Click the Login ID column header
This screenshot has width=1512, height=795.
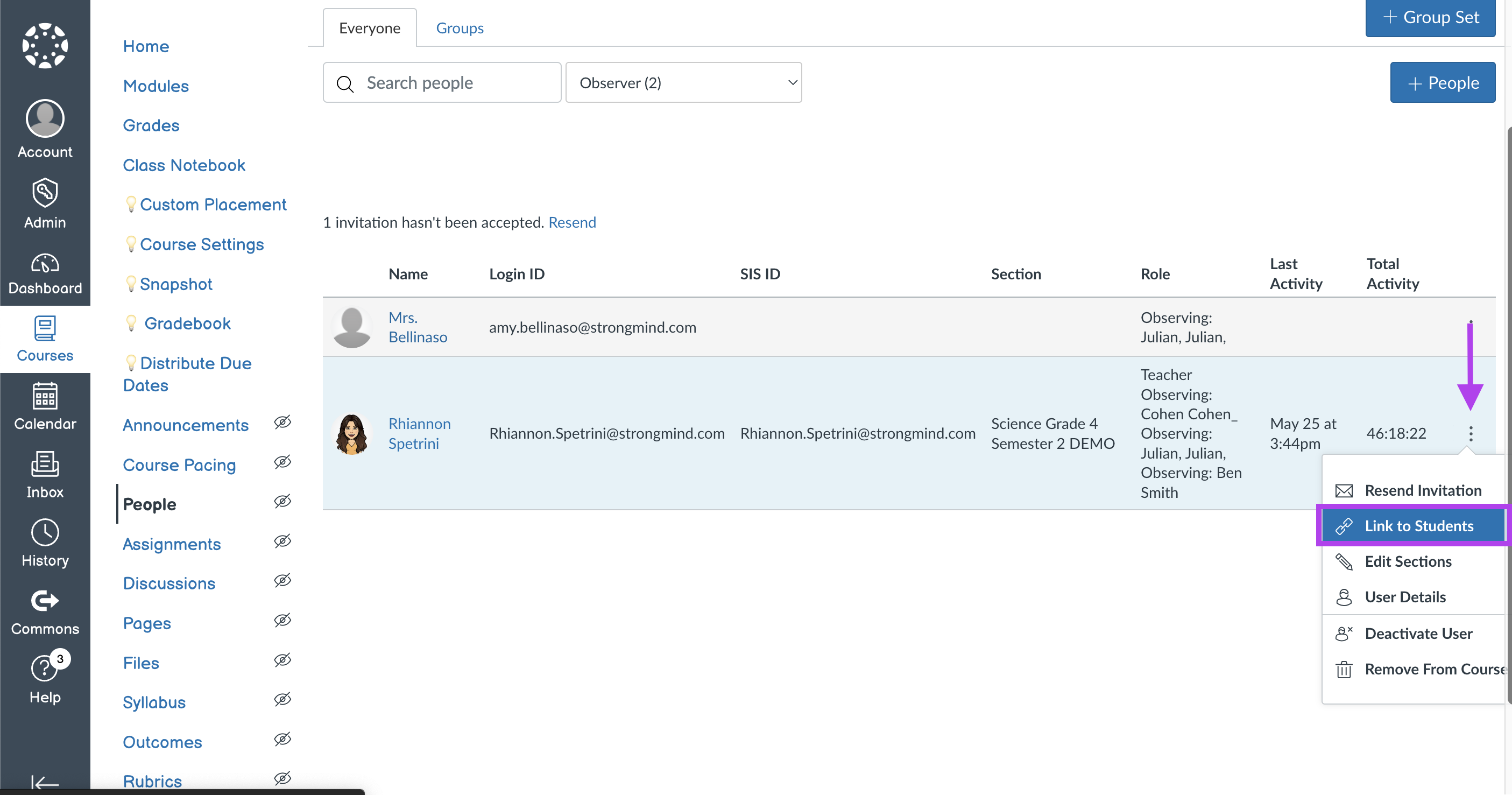click(517, 274)
